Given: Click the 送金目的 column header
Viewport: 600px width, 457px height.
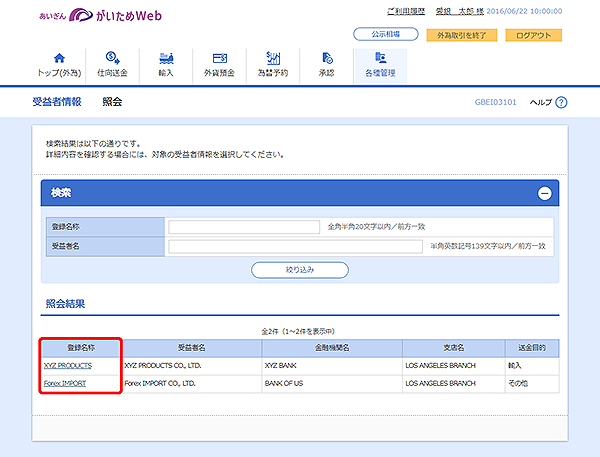Looking at the screenshot, I should (532, 348).
